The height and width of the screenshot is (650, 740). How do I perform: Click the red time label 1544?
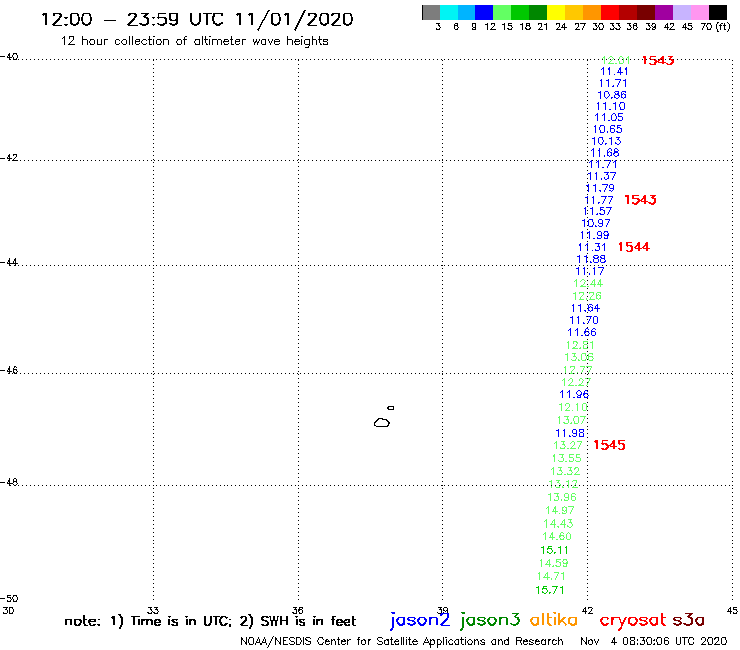634,247
